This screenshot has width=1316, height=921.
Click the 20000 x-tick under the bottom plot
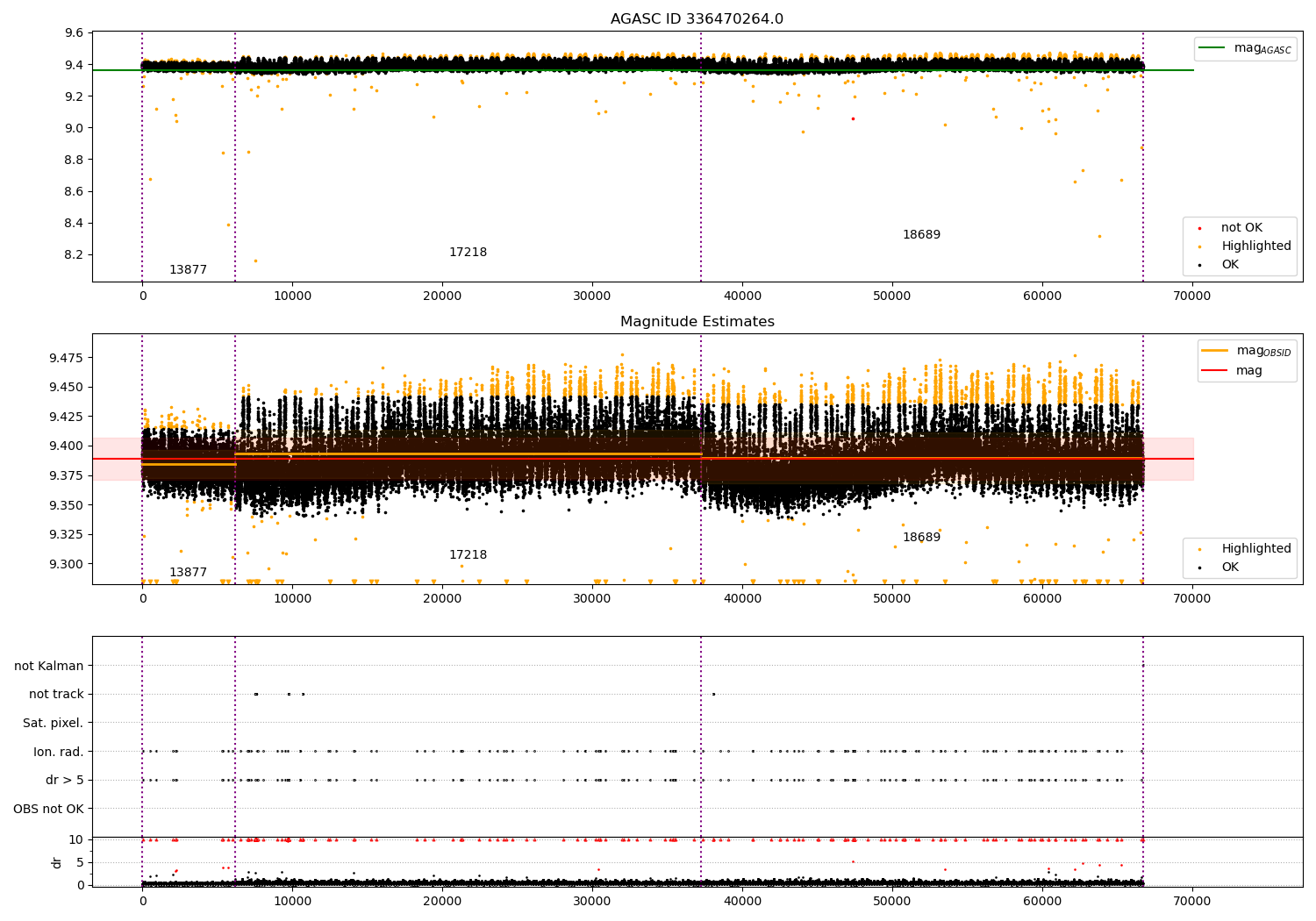(442, 902)
